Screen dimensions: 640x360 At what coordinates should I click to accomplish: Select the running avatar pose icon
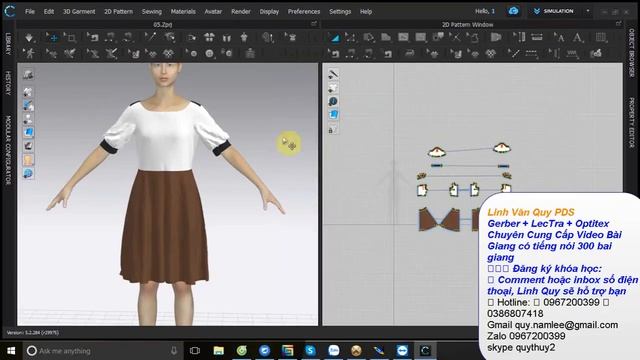[29, 53]
